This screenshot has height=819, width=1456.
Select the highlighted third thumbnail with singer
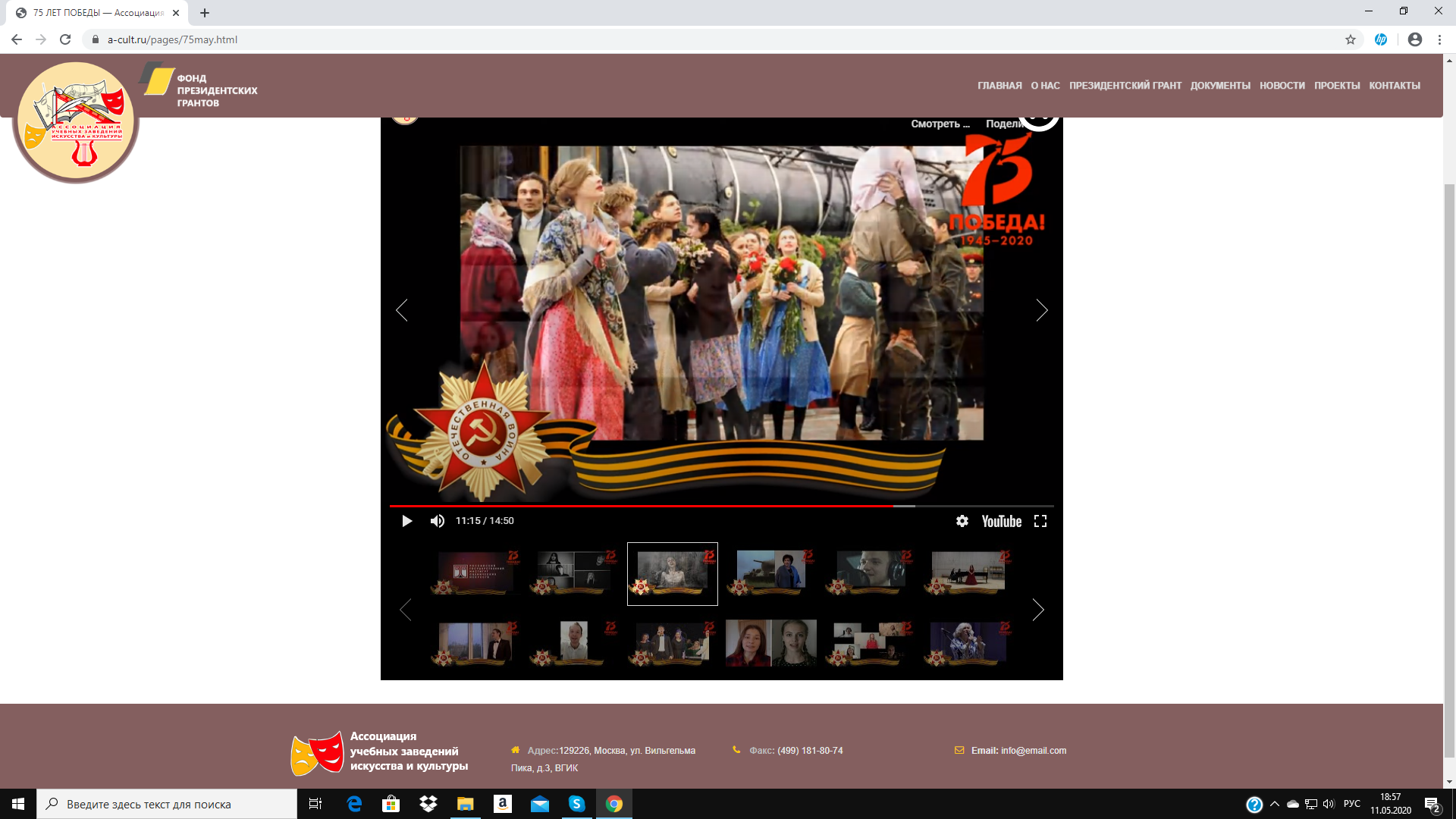[x=673, y=574]
